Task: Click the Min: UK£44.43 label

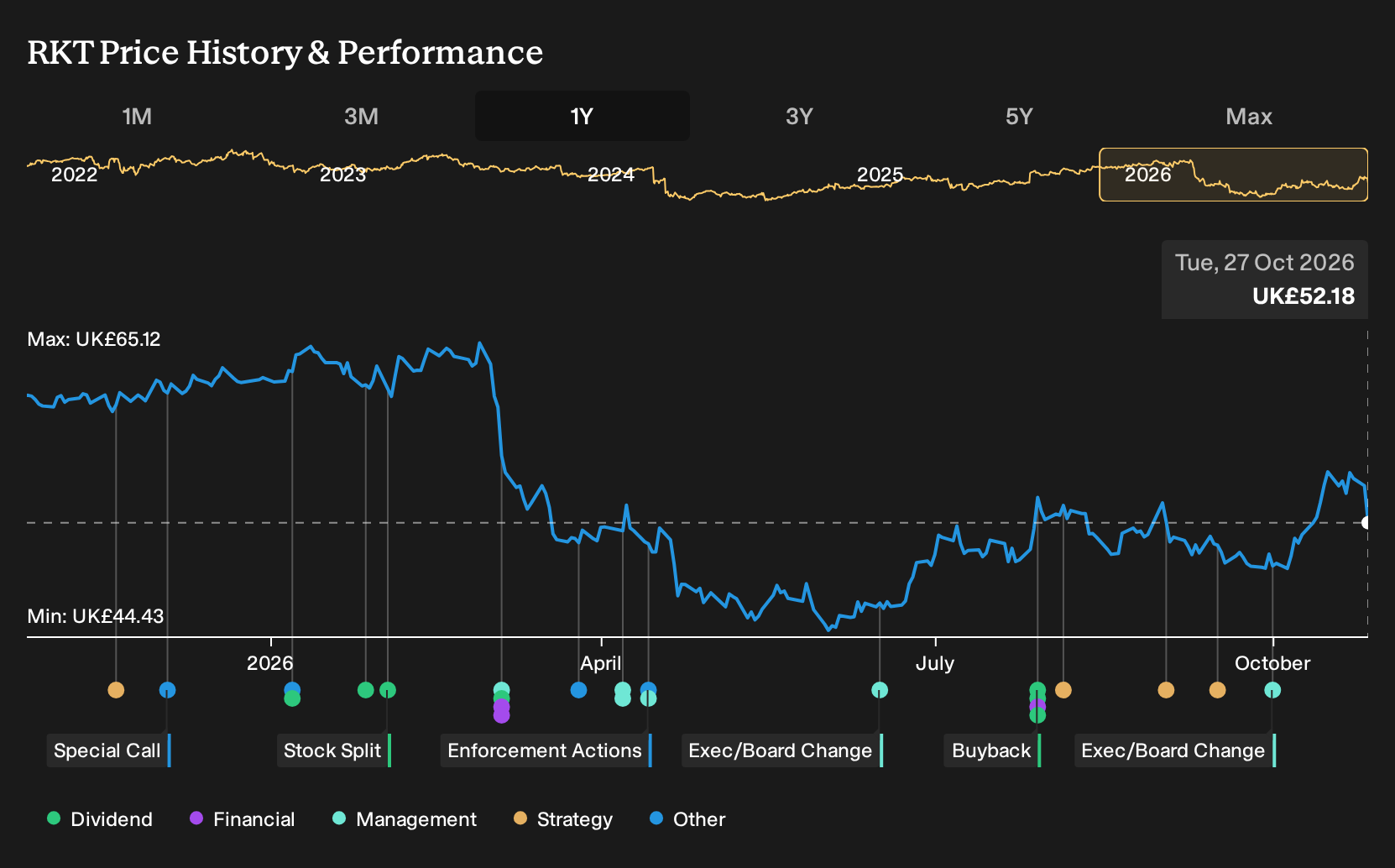Action: coord(96,616)
